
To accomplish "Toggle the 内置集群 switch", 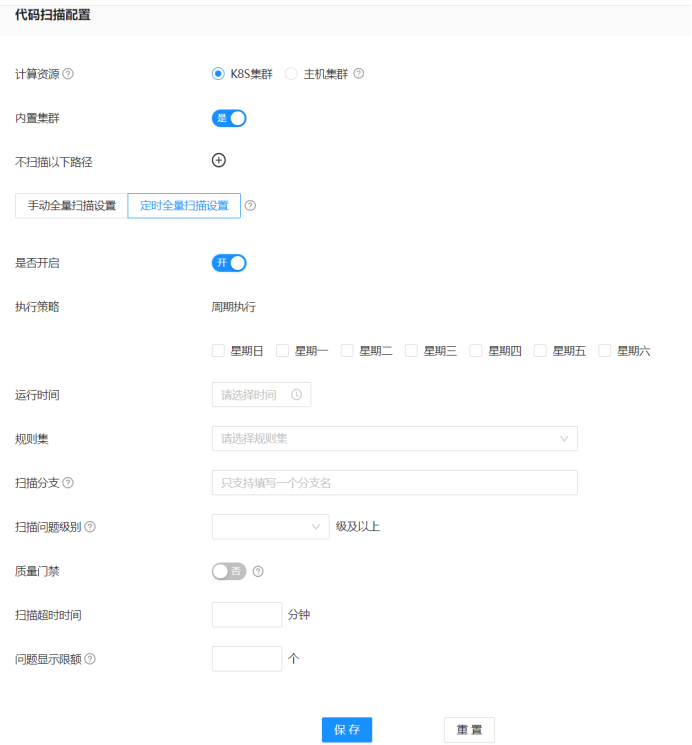I will tap(229, 118).
